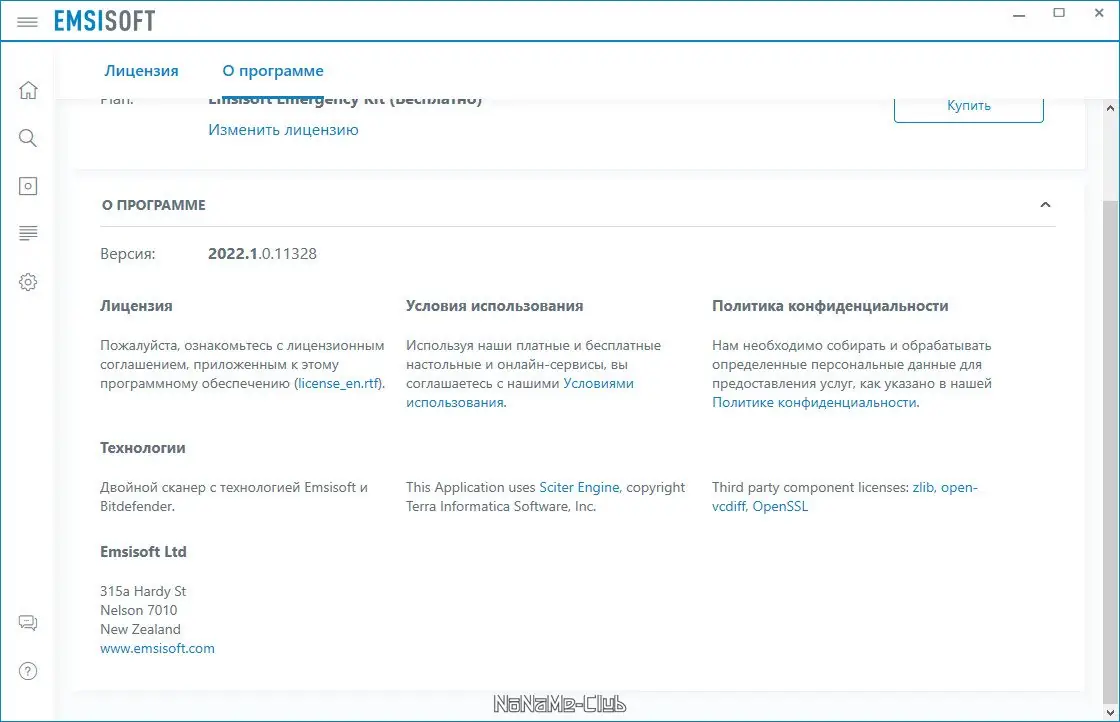Click the Технологии heading
1120x722 pixels.
point(143,448)
